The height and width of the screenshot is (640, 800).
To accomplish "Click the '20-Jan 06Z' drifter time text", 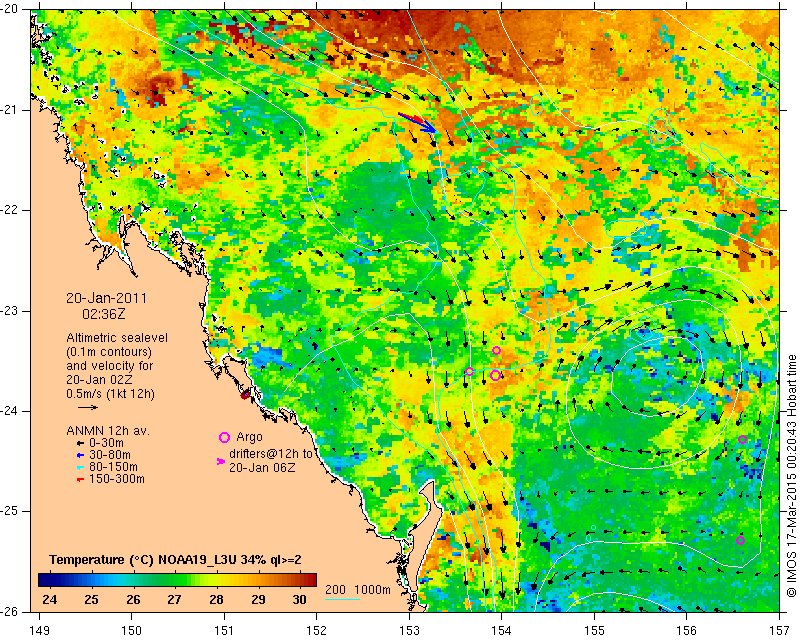I will (262, 468).
